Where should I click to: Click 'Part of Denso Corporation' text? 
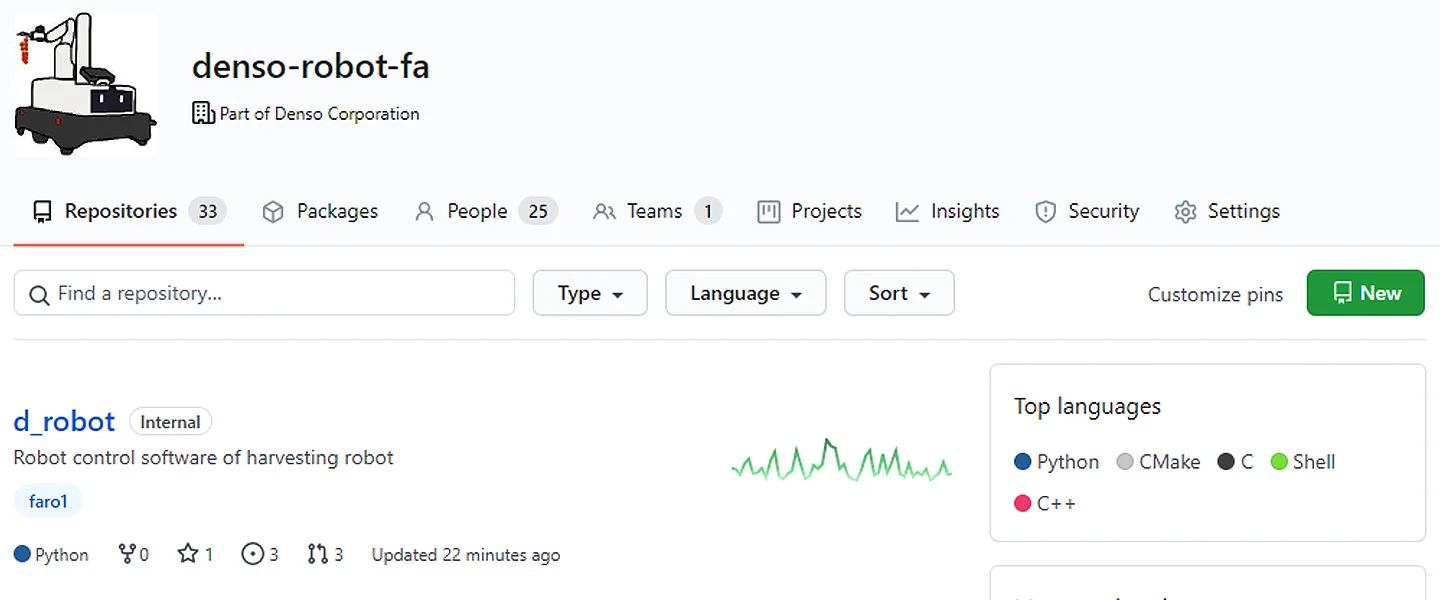click(x=320, y=114)
